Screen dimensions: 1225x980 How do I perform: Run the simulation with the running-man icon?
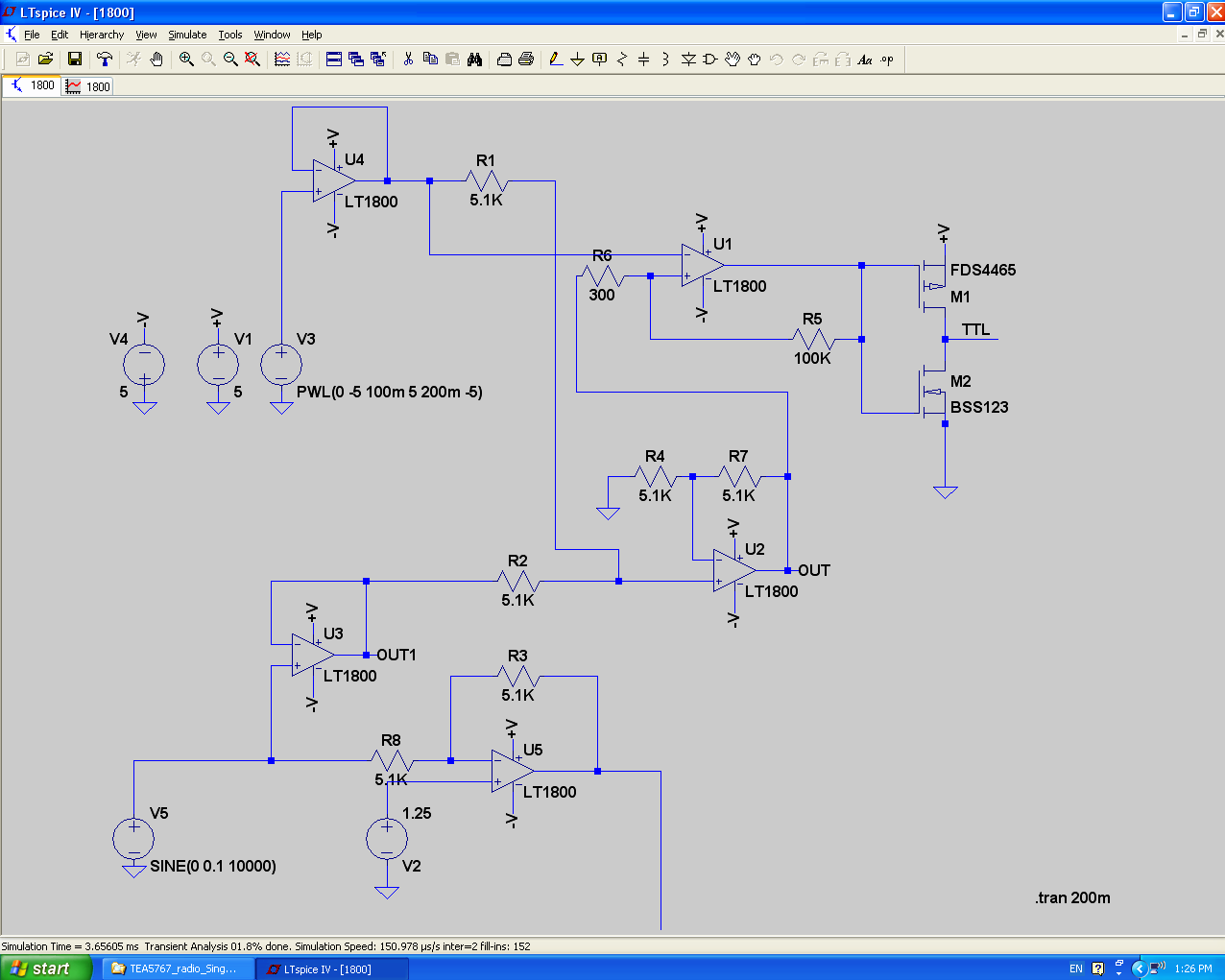point(133,60)
